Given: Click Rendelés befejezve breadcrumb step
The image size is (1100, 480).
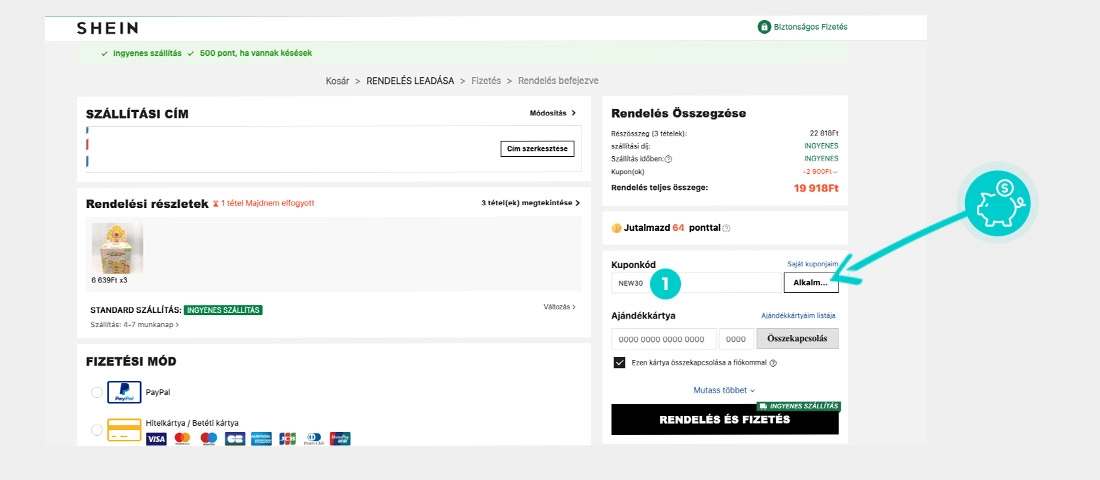Looking at the screenshot, I should [x=558, y=81].
